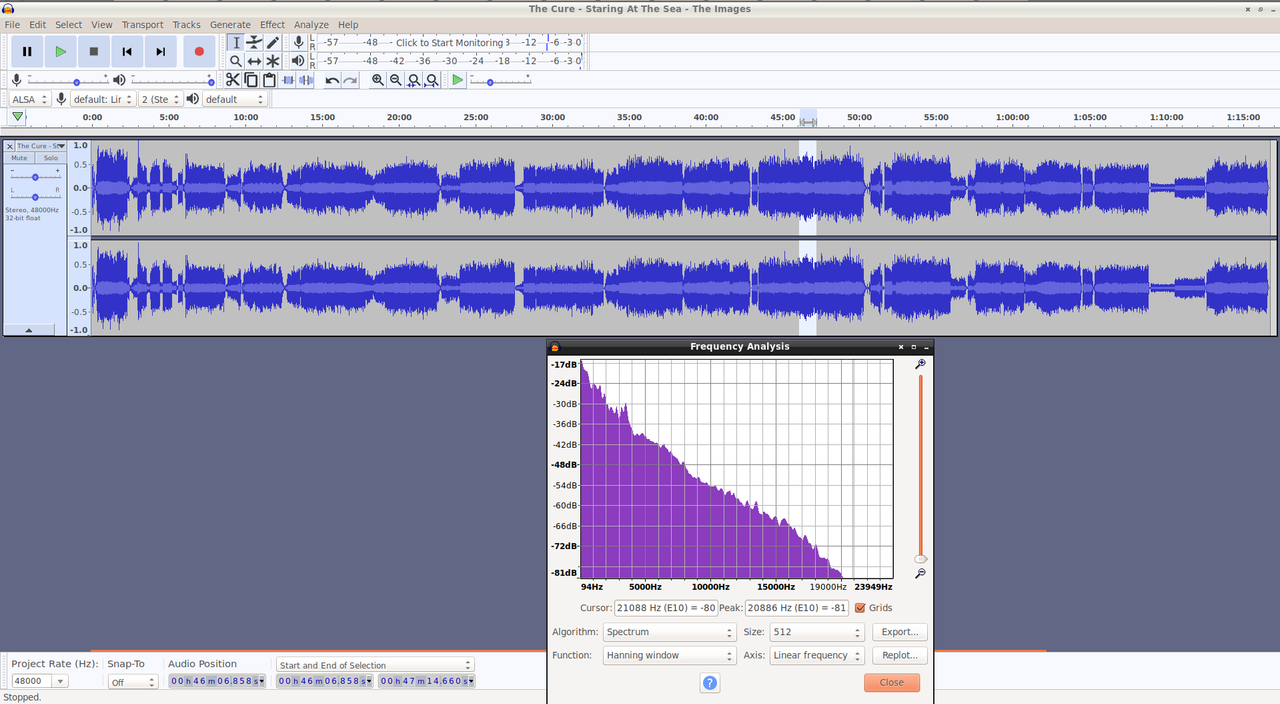Screen dimensions: 1280x704
Task: Click the scissors Cut icon
Action: click(233, 80)
